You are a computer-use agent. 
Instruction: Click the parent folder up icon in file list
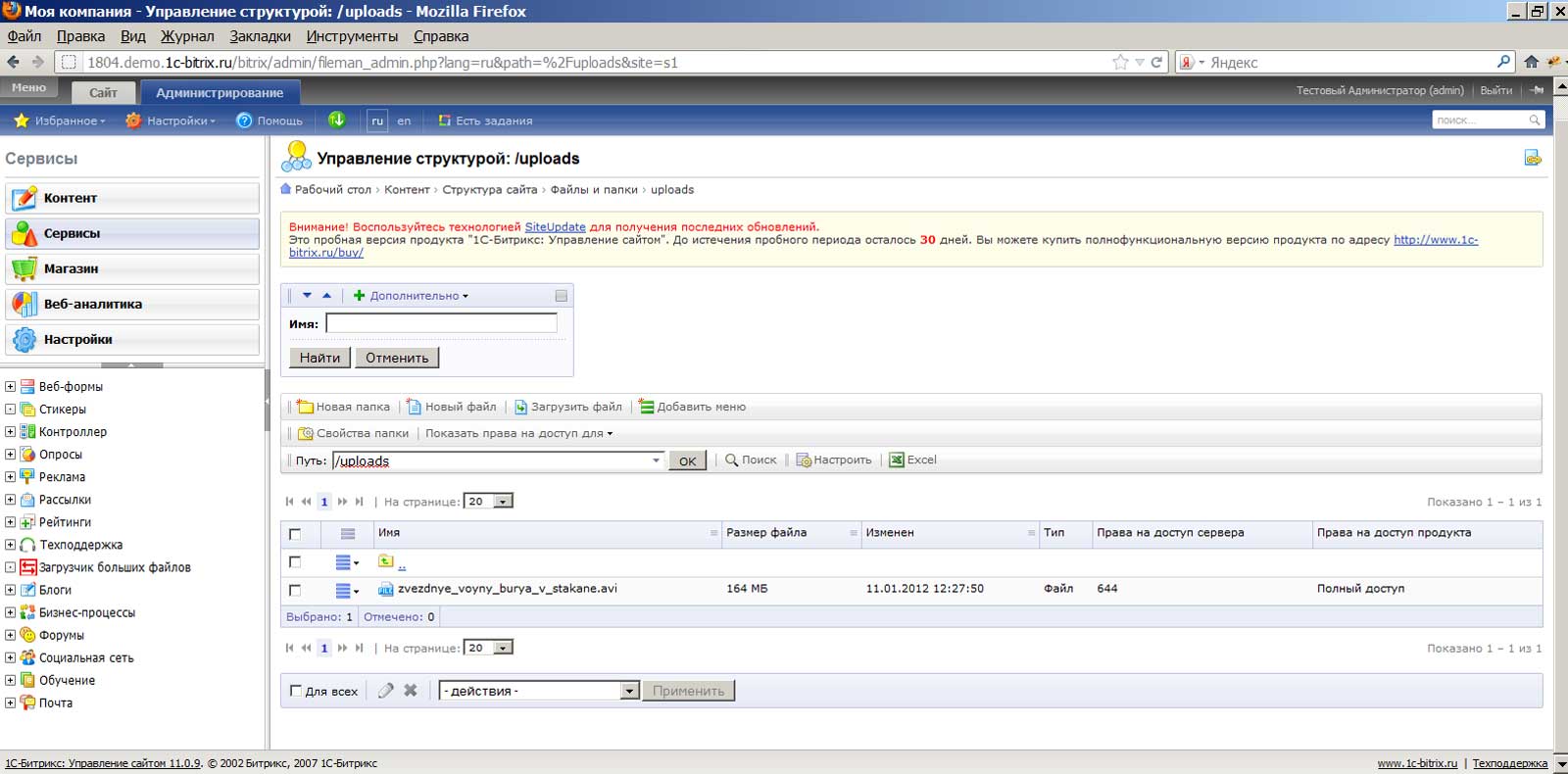click(386, 562)
